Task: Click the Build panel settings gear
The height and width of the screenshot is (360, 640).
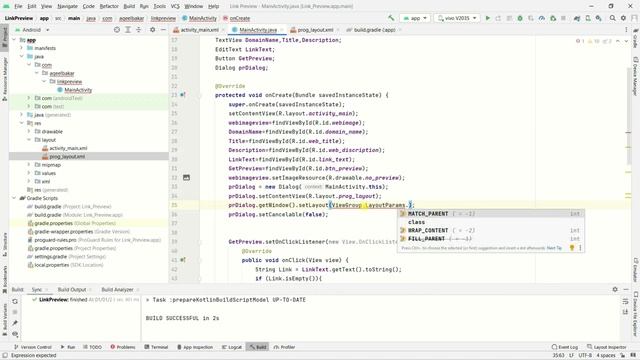Action: coord(615,289)
